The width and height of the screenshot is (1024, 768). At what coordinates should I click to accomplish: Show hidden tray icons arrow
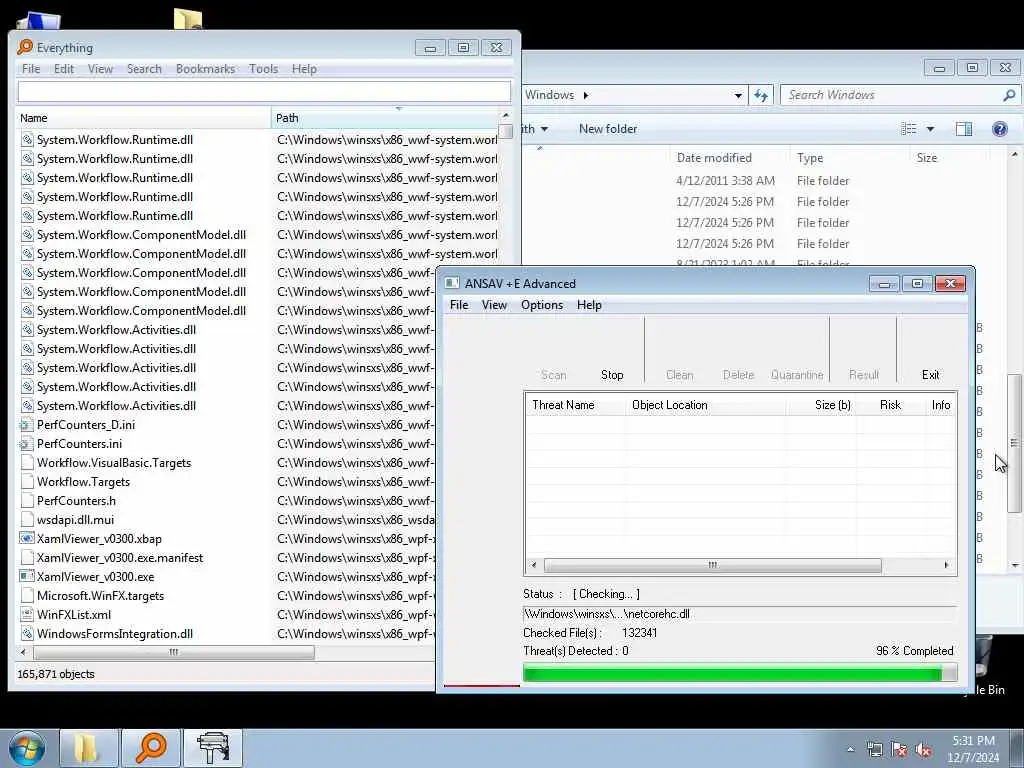click(x=850, y=749)
